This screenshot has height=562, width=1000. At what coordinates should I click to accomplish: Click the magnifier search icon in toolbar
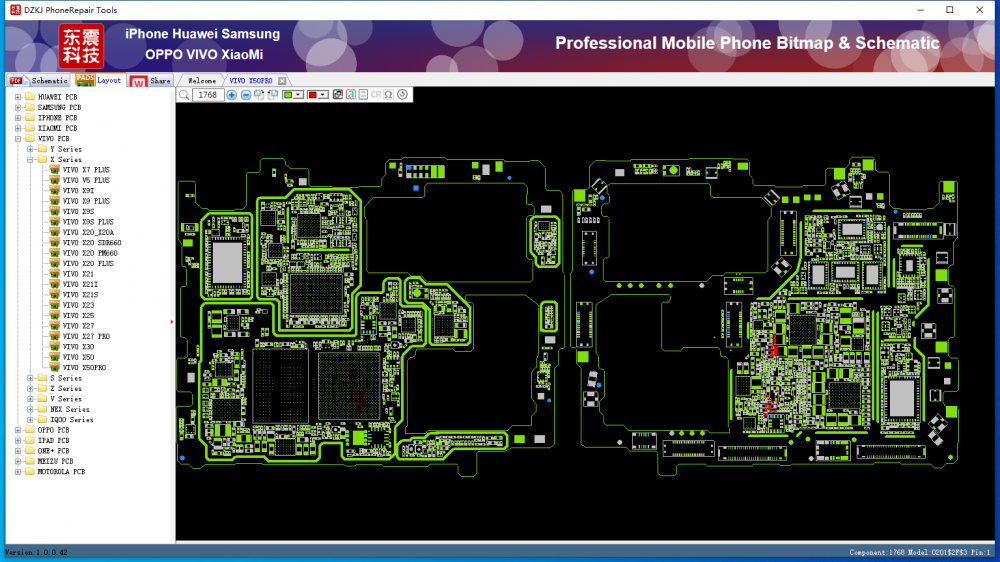(x=184, y=95)
